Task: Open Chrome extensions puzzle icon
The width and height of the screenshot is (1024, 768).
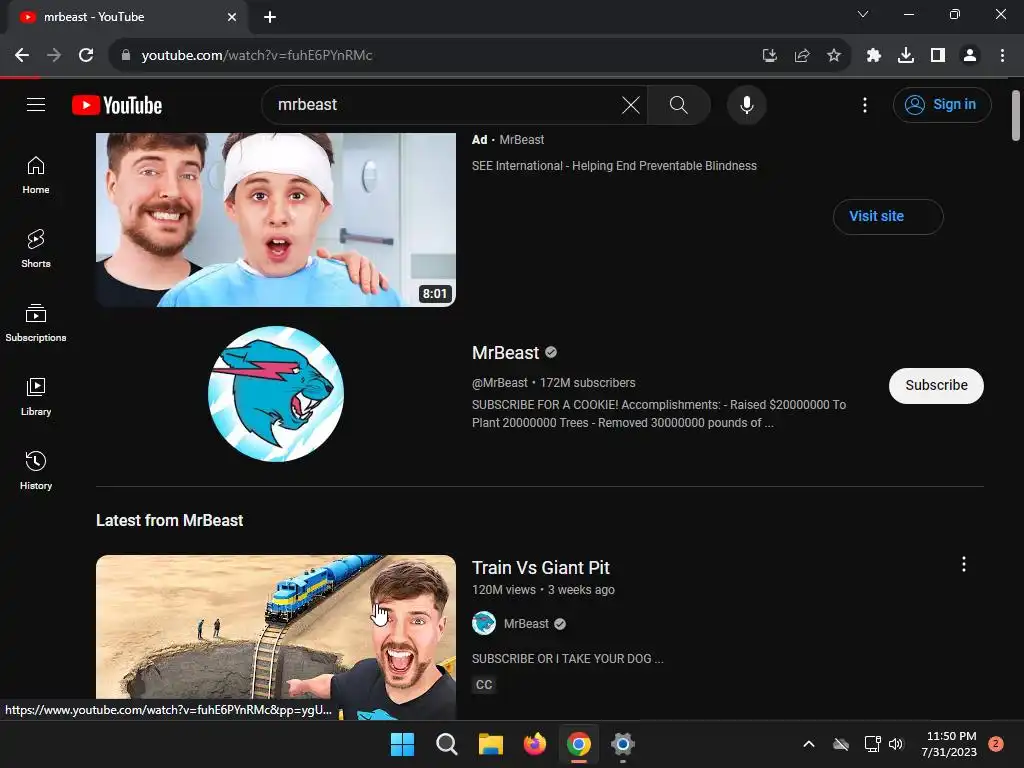Action: (874, 56)
